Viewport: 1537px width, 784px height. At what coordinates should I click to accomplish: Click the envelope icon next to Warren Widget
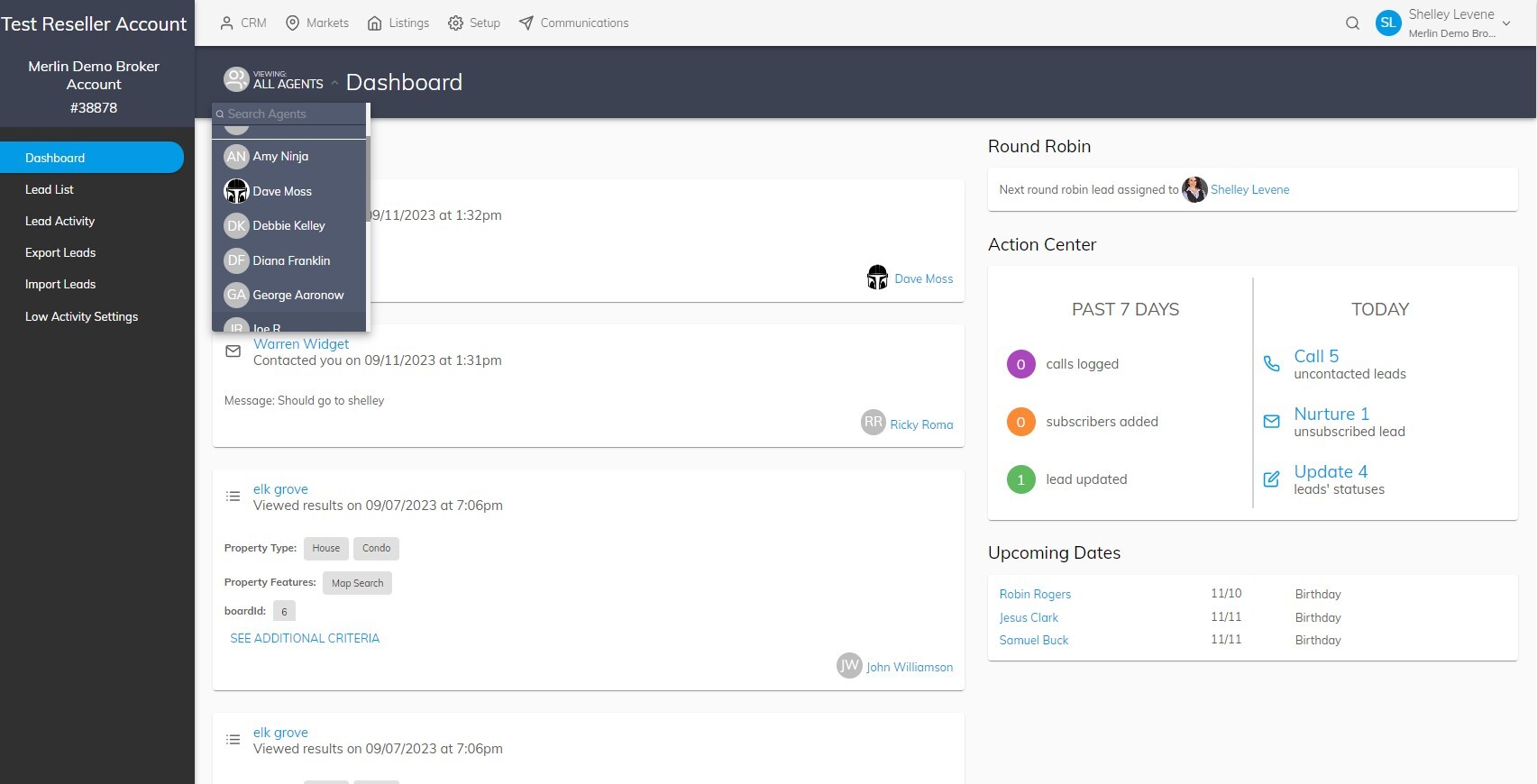[233, 351]
